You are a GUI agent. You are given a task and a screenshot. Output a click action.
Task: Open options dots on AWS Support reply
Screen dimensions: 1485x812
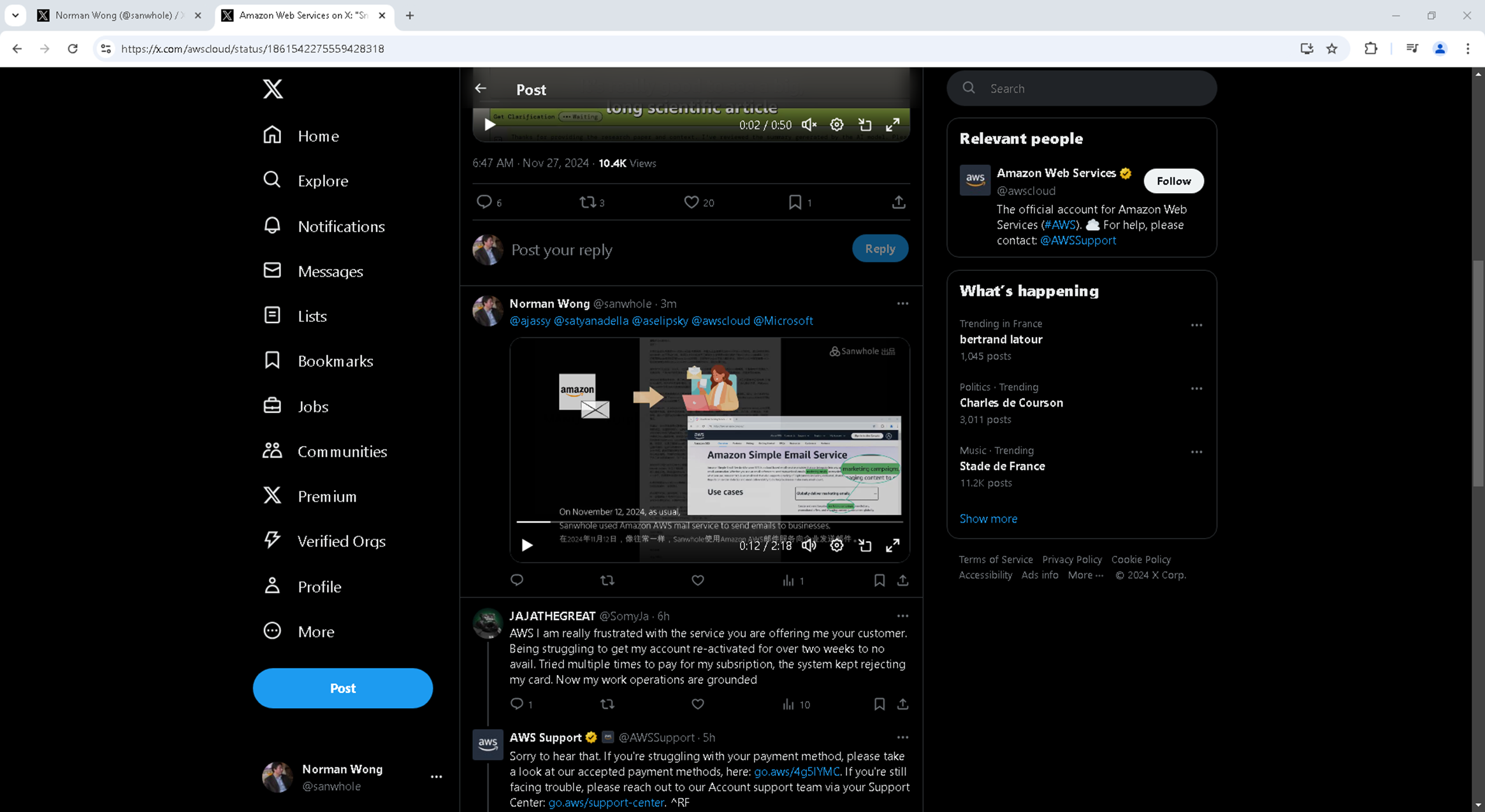point(902,737)
